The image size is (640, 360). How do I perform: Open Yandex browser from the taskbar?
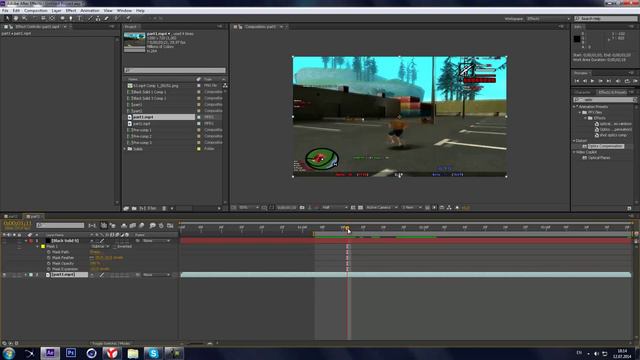(112, 353)
